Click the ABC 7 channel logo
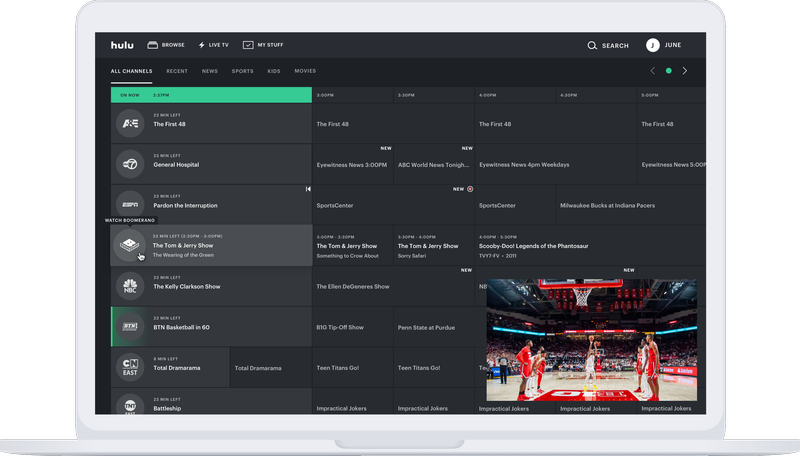The height and width of the screenshot is (456, 800). (x=130, y=164)
